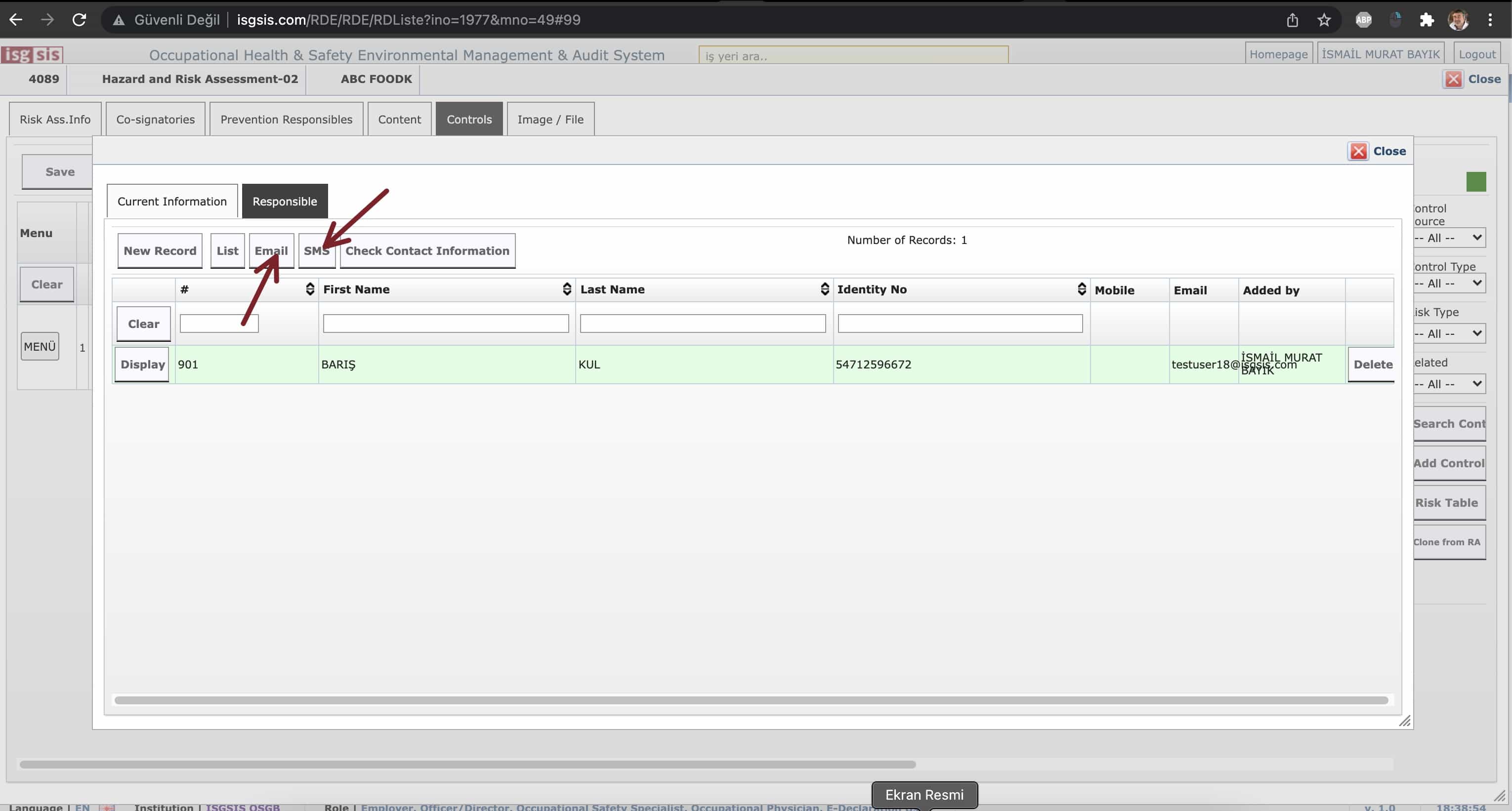
Task: Expand the Risk Type dropdown
Action: point(1449,334)
